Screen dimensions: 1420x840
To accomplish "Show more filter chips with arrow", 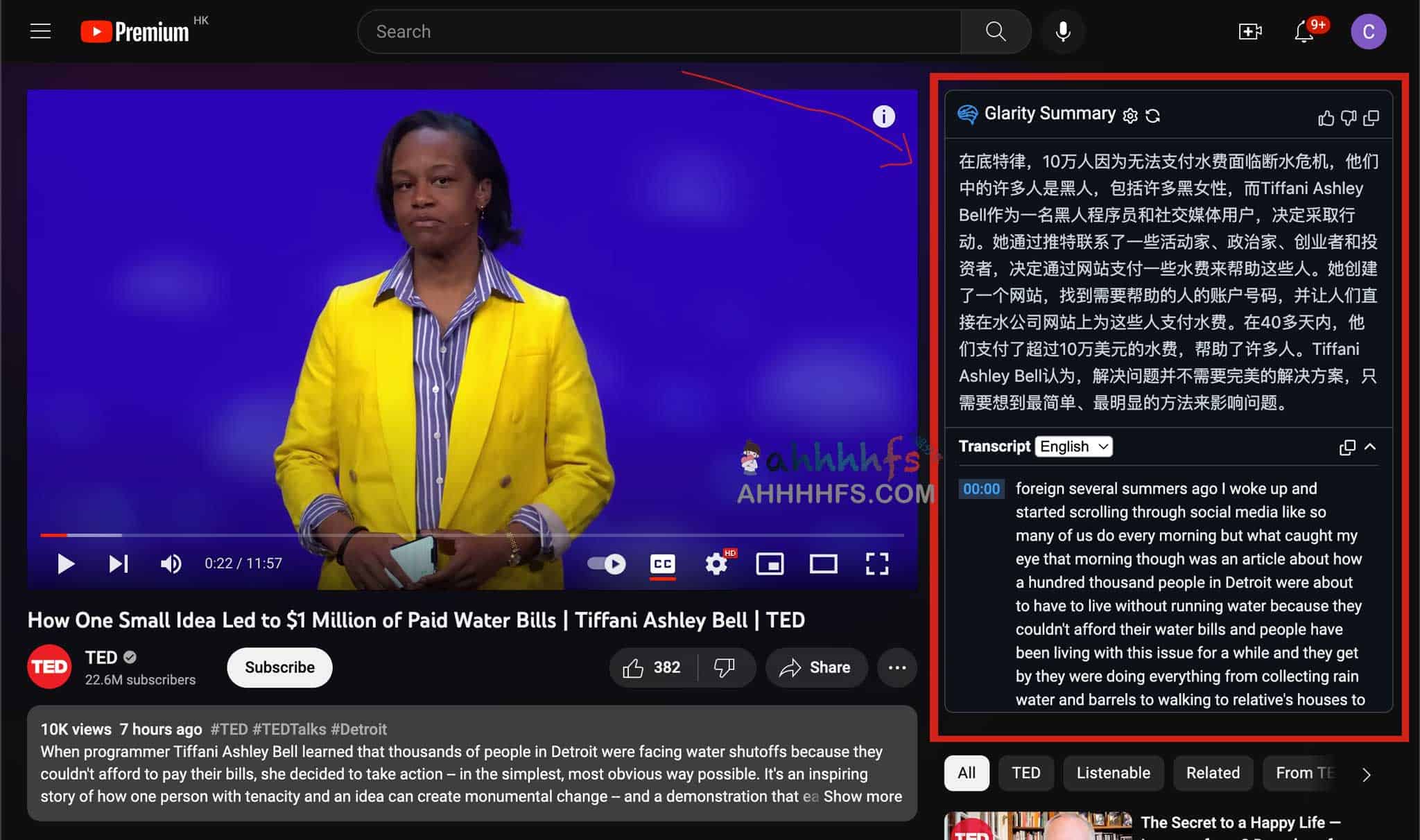I will 1366,774.
